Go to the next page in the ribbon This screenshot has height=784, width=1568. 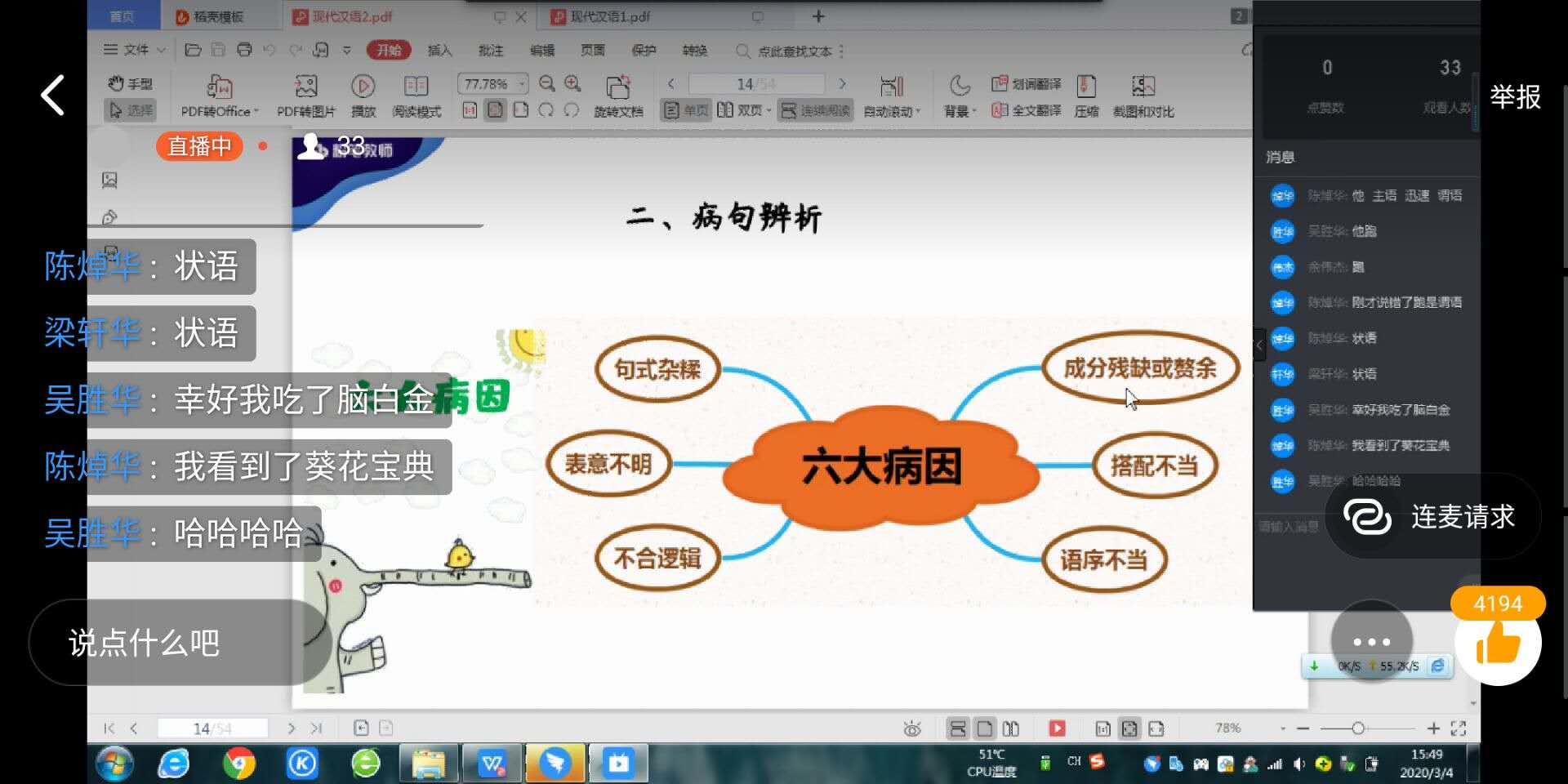(843, 84)
